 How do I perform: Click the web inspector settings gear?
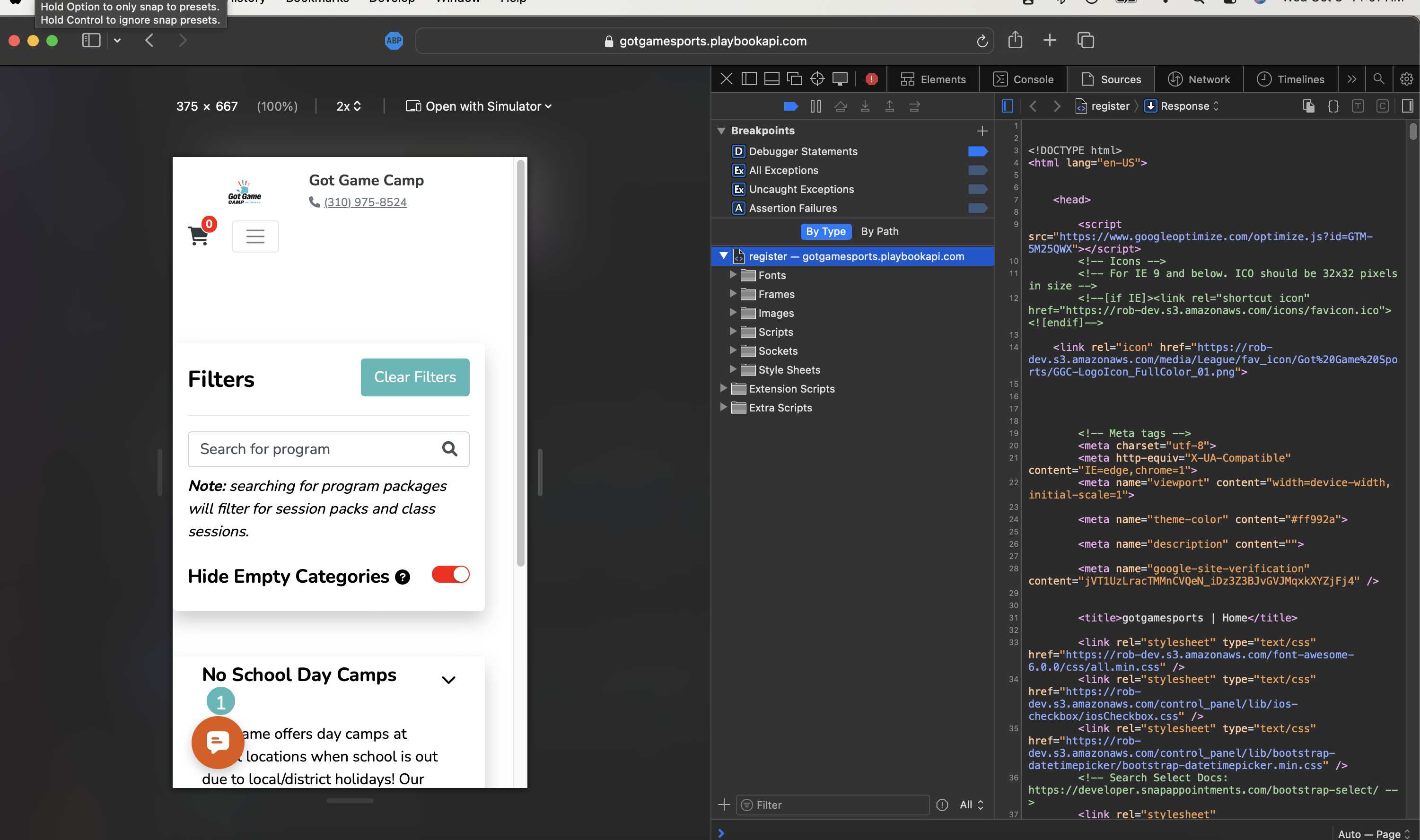pos(1406,79)
